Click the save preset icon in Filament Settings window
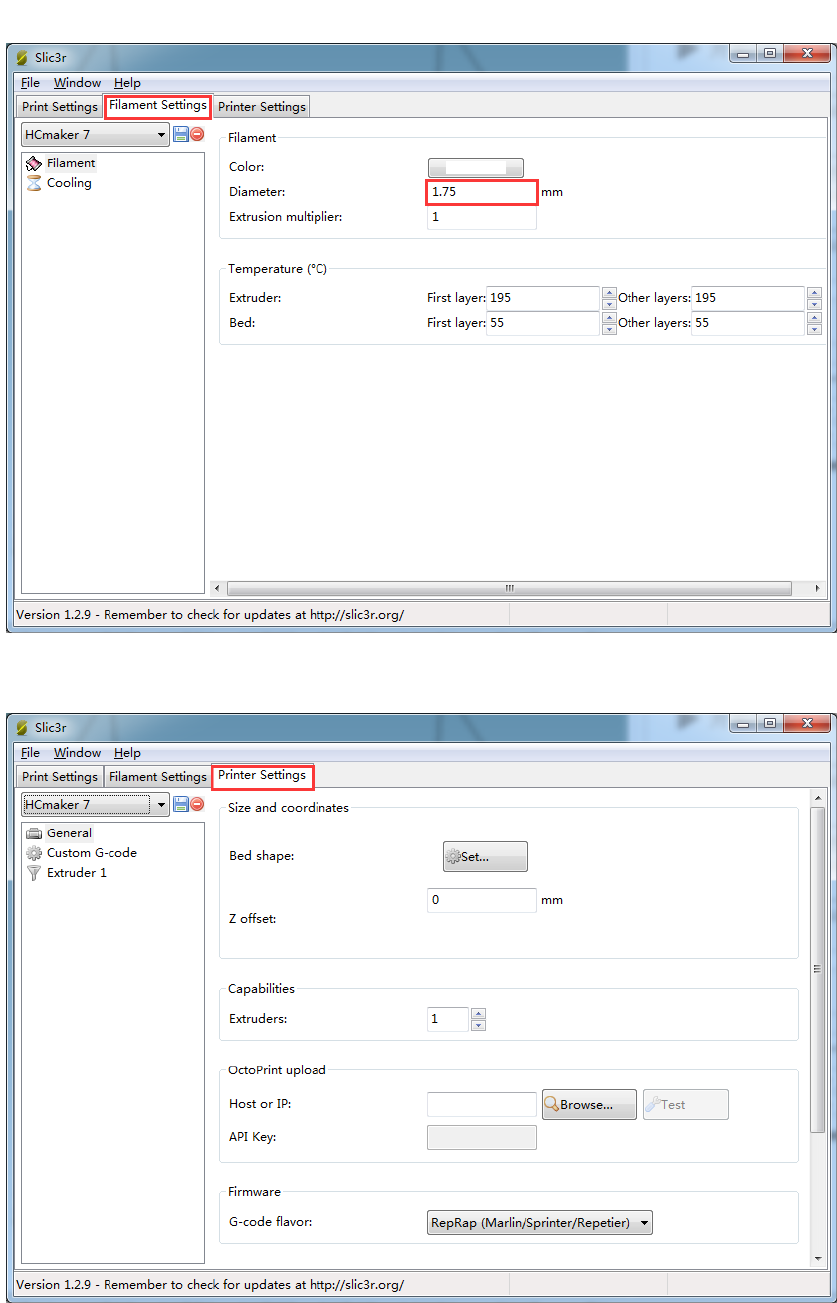Image resolution: width=837 pixels, height=1303 pixels. [181, 134]
